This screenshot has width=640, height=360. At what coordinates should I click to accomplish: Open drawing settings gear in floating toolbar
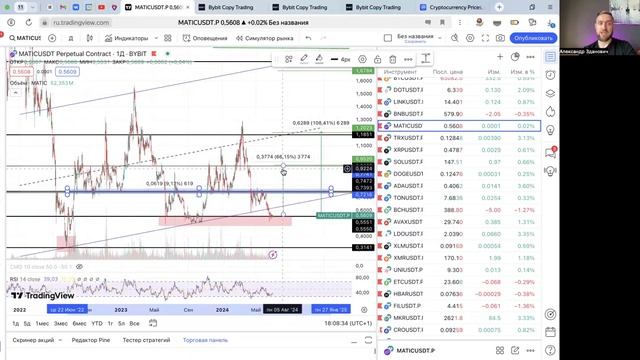point(362,59)
